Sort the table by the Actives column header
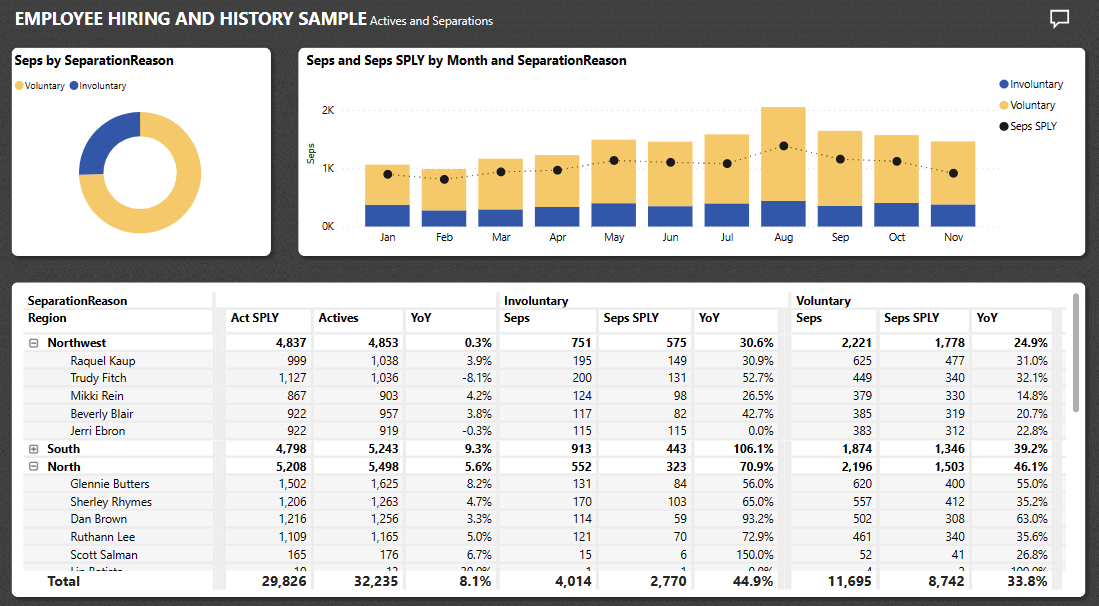 [x=336, y=318]
